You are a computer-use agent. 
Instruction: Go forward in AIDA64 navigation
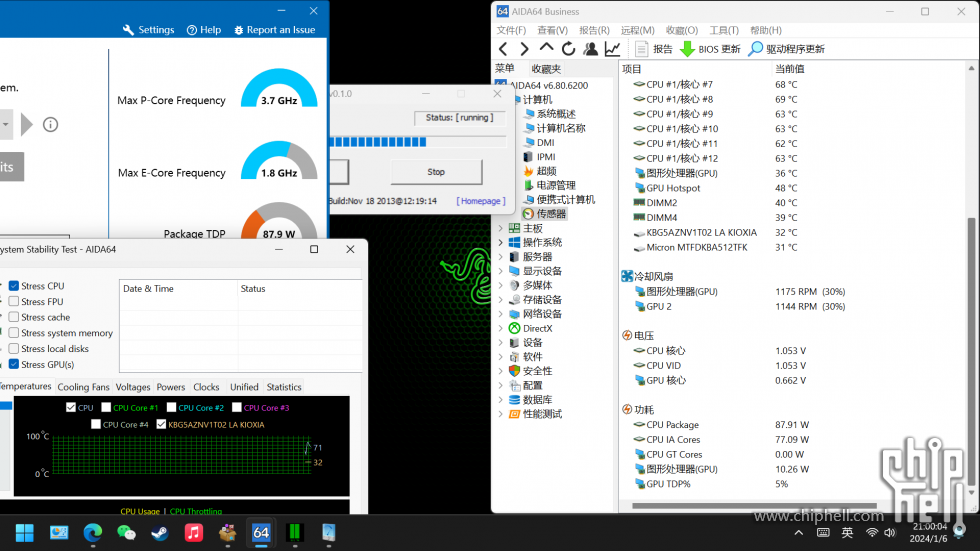(524, 49)
